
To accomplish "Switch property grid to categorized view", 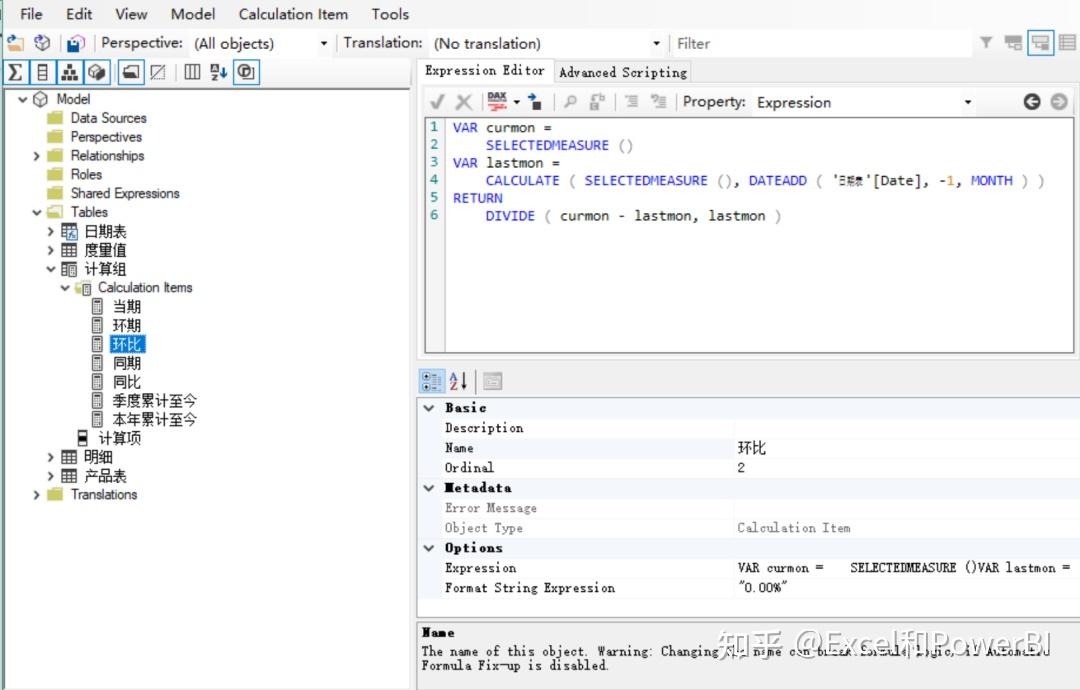I will point(432,381).
